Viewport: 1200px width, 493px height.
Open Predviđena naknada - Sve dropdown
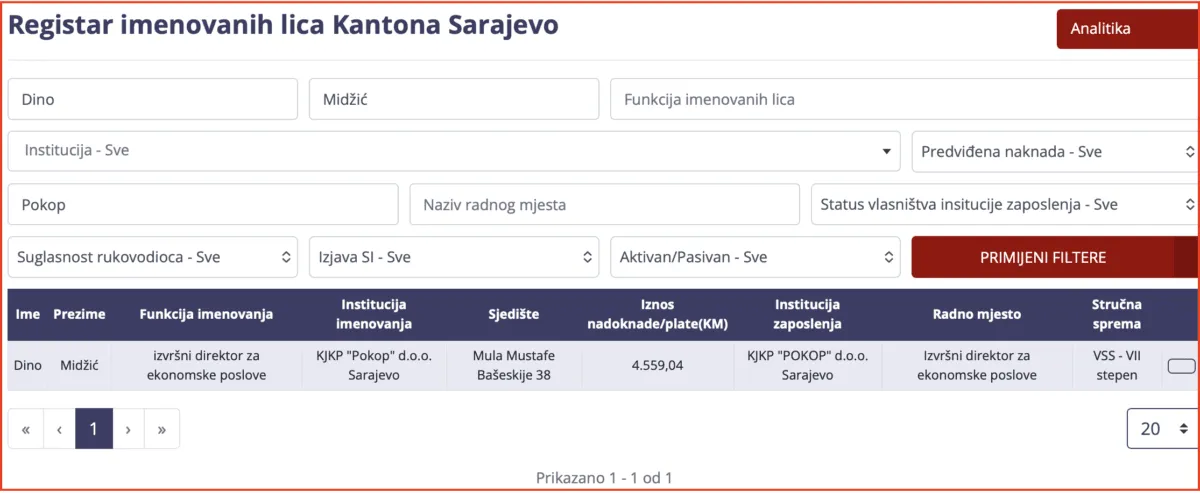point(1055,151)
